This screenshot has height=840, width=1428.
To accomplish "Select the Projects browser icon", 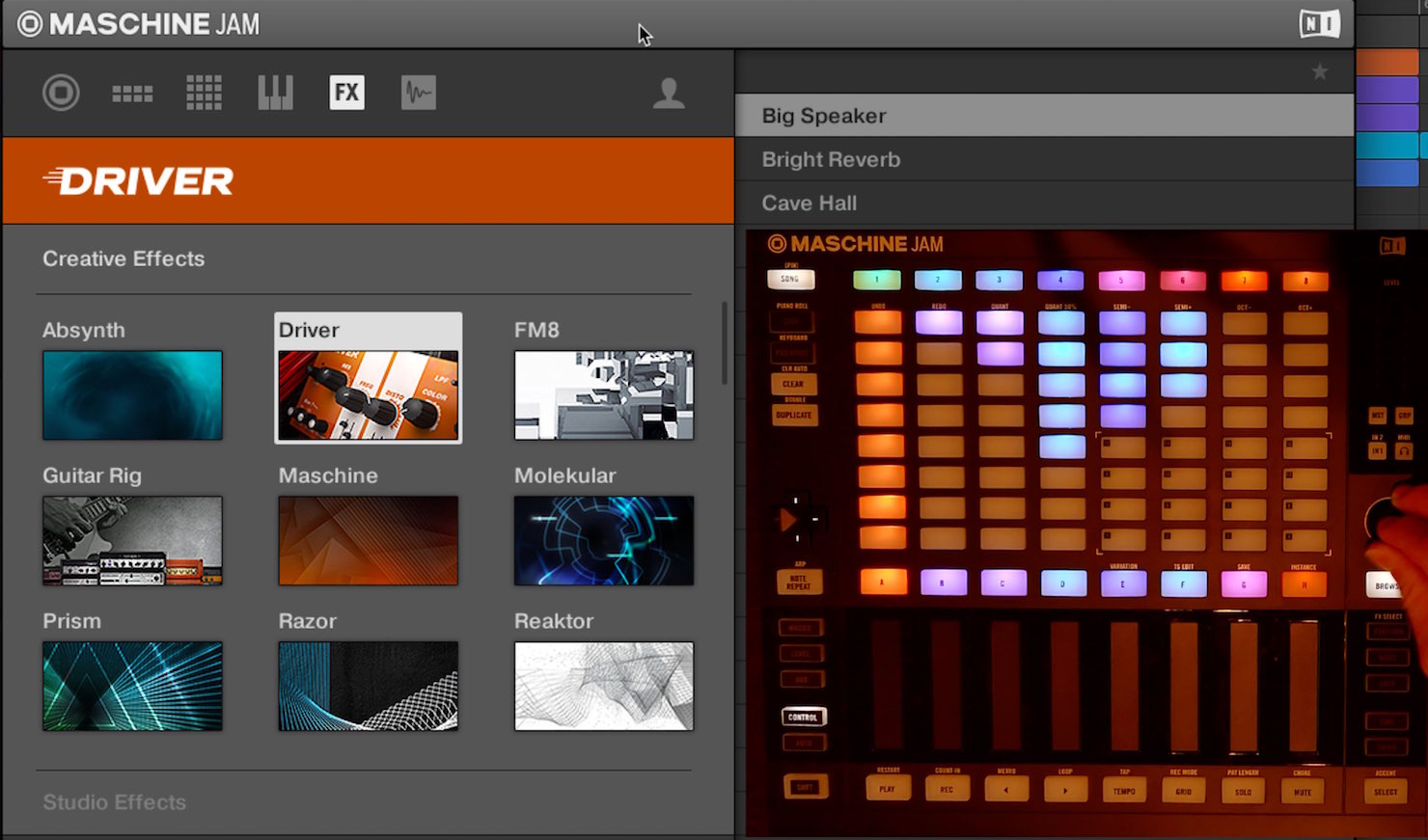I will pyautogui.click(x=61, y=93).
